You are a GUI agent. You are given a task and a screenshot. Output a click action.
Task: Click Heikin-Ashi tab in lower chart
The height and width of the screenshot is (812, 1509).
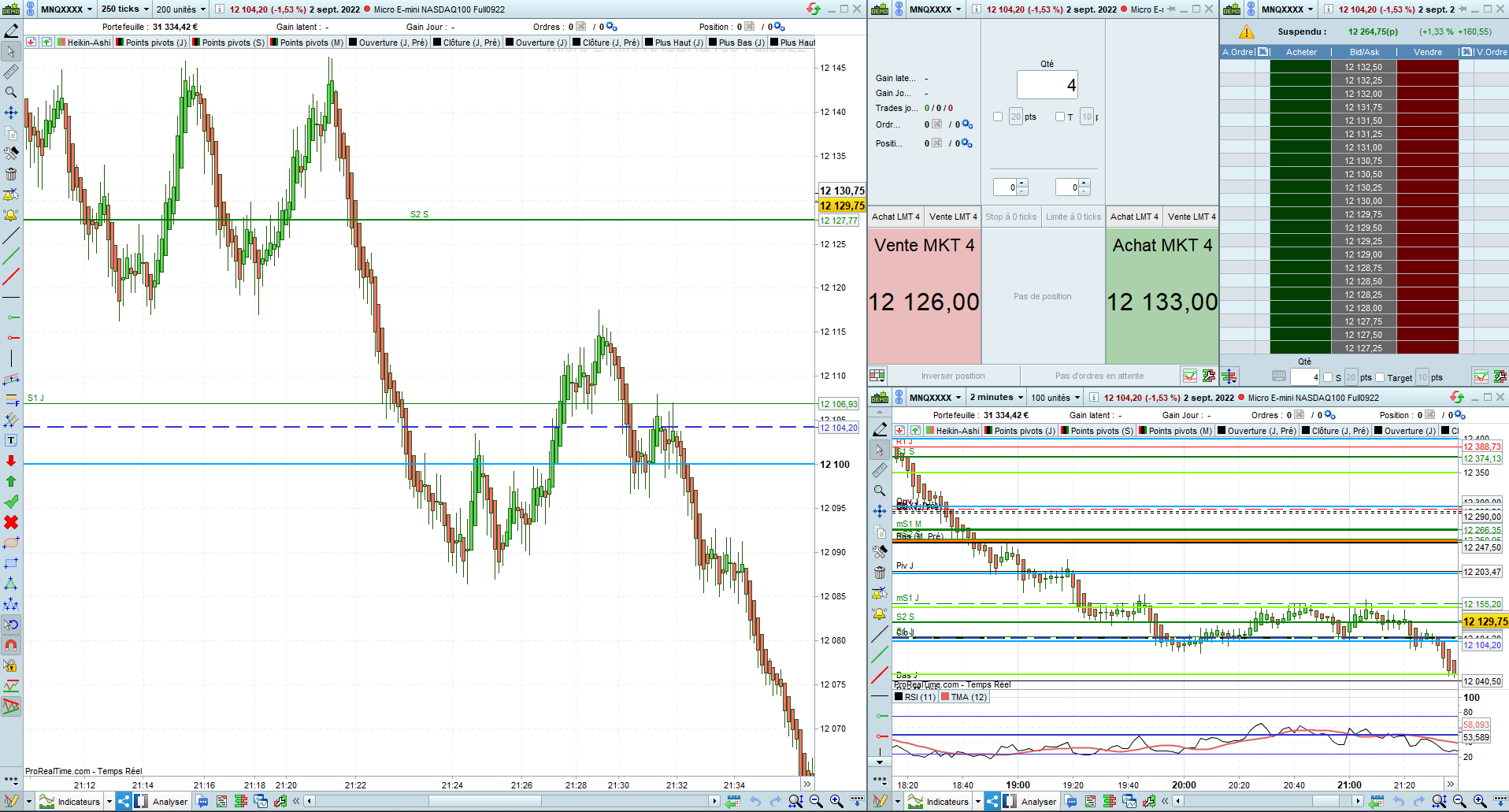953,431
